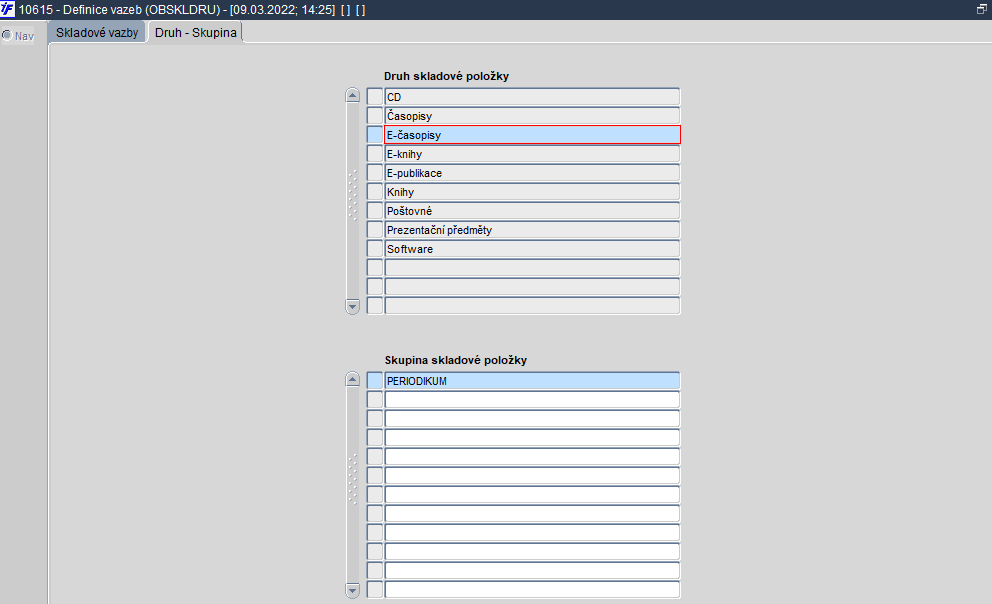Screen dimensions: 992x604
Task: Select the row marker beside PERIODIKUM
Action: click(375, 381)
